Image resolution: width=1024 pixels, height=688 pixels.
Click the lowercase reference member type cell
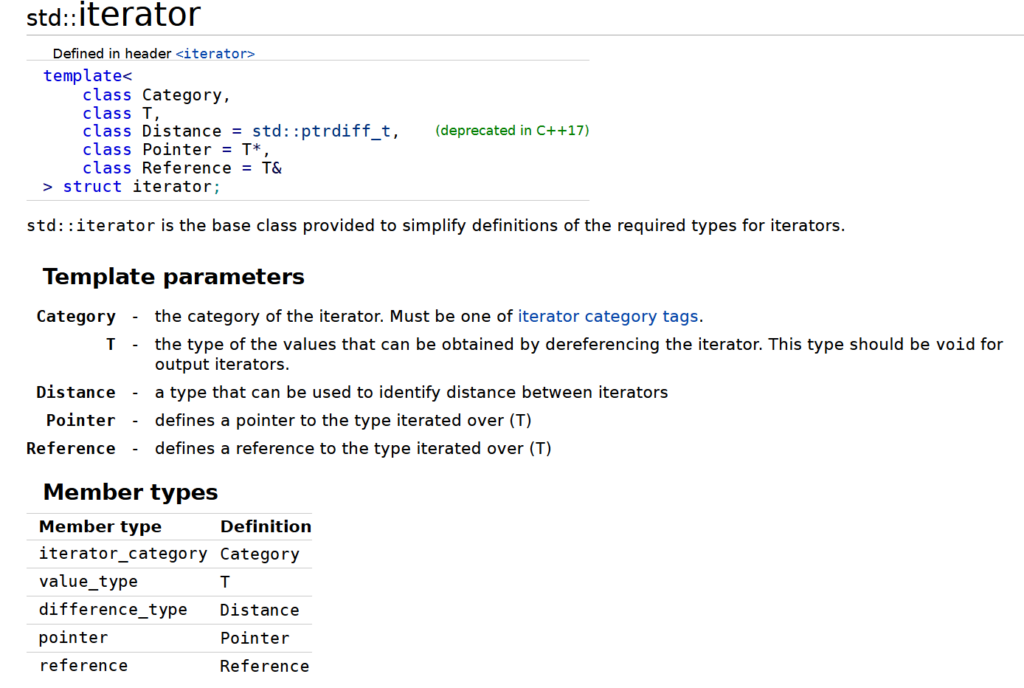pos(83,666)
